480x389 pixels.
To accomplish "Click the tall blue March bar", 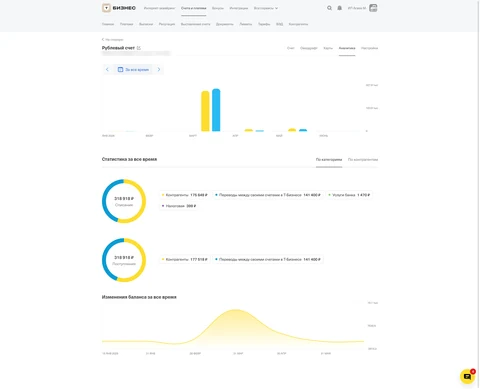I will pyautogui.click(x=216, y=110).
